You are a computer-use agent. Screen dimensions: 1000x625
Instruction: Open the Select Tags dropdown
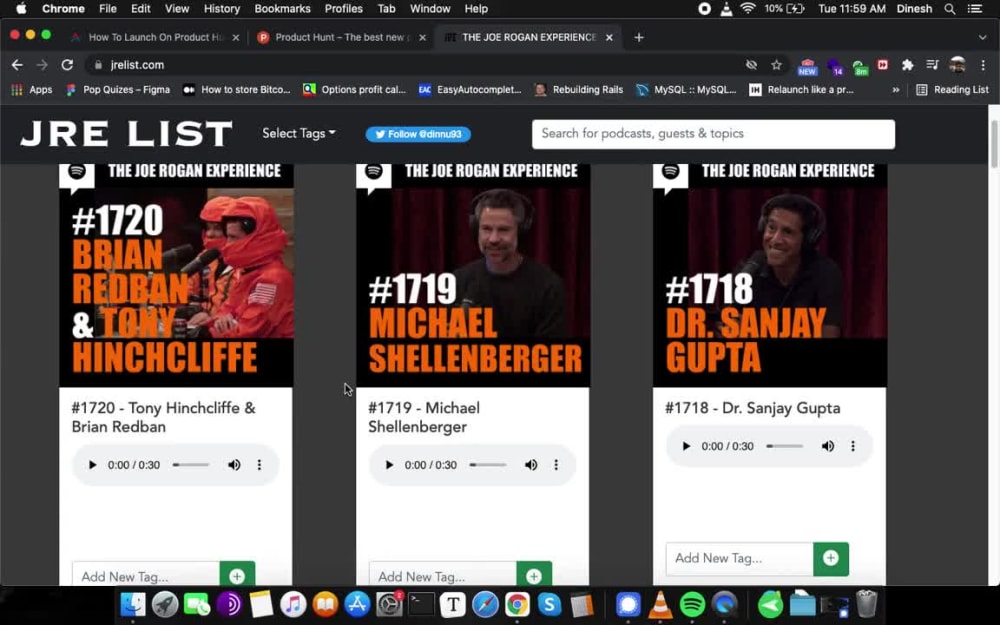pos(298,133)
